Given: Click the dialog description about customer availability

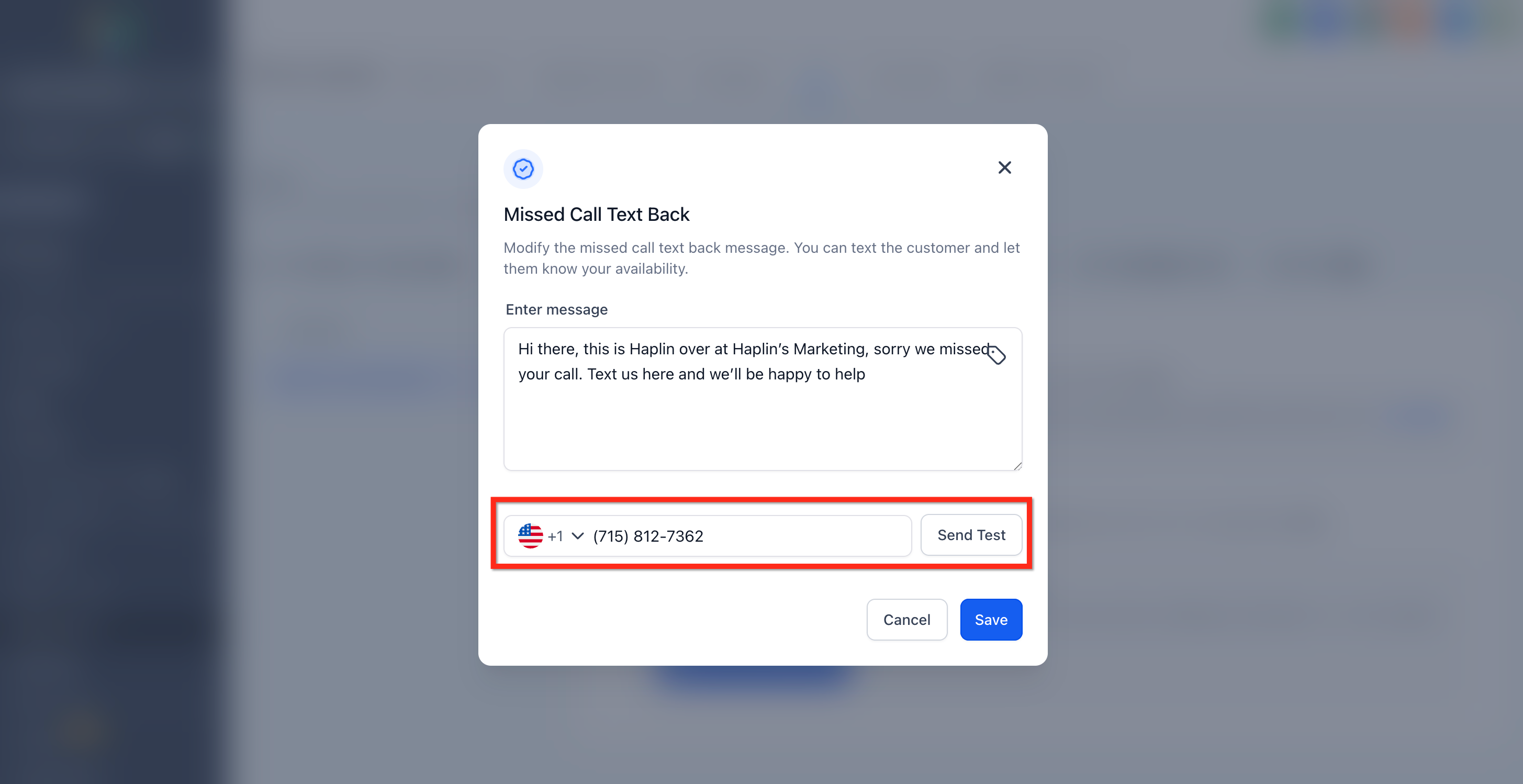Looking at the screenshot, I should 761,259.
